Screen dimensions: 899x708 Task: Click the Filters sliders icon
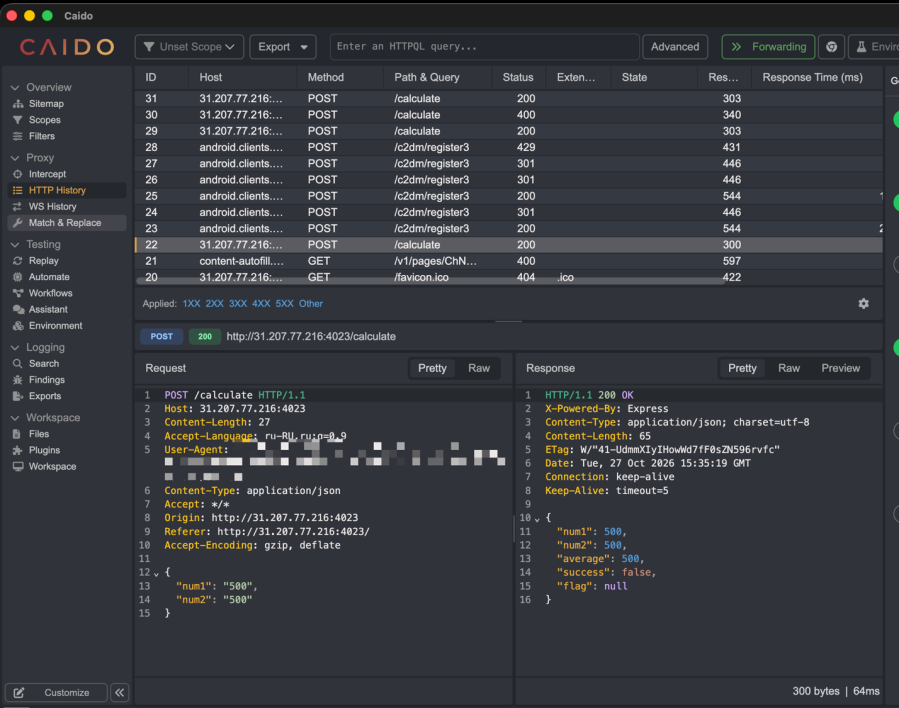coord(18,136)
